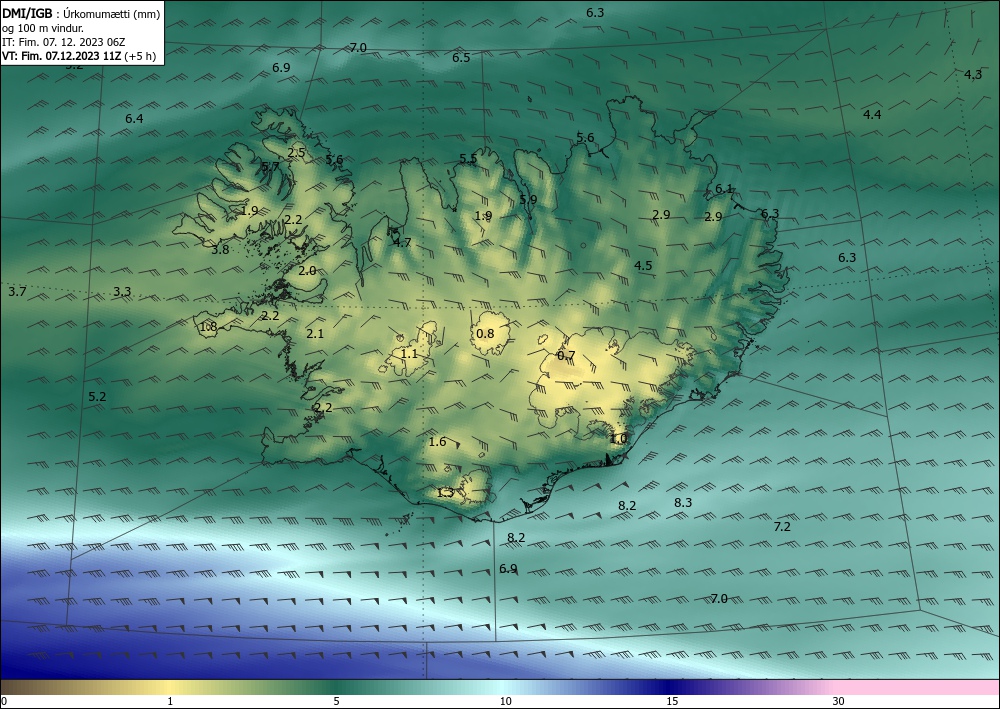Click the map value "8.3" south of Iceland
Image resolution: width=1000 pixels, height=709 pixels.
[683, 502]
